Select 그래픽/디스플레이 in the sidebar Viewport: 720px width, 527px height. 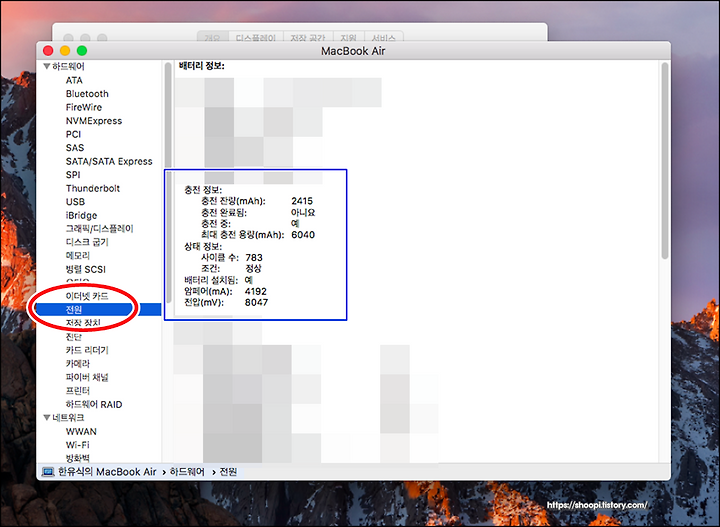click(x=99, y=229)
